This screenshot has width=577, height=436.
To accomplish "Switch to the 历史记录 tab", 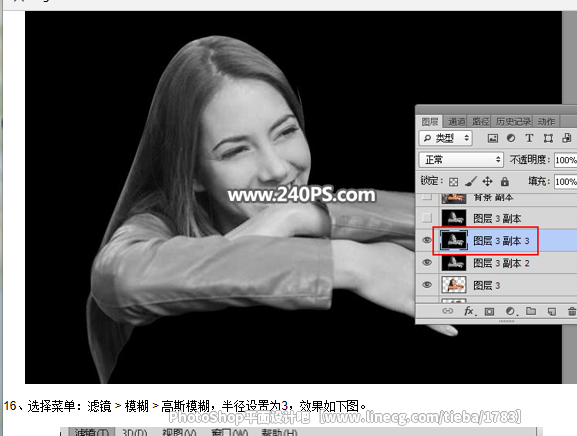I will [x=513, y=122].
